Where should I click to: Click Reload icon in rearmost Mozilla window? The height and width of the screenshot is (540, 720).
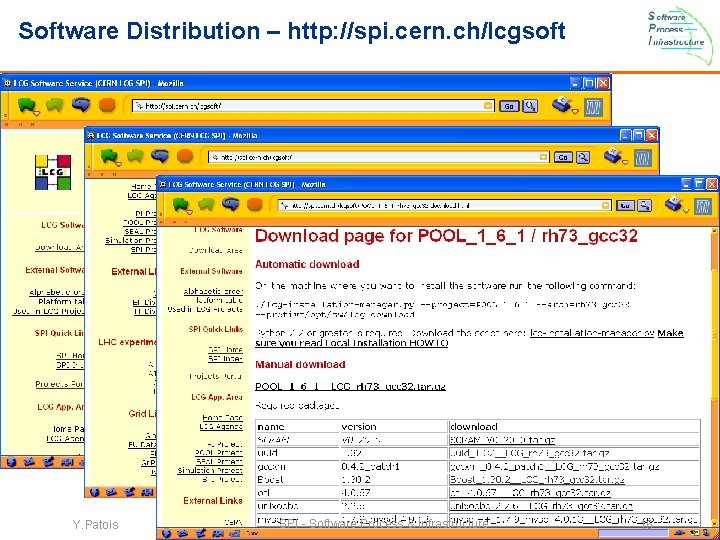pos(81,105)
